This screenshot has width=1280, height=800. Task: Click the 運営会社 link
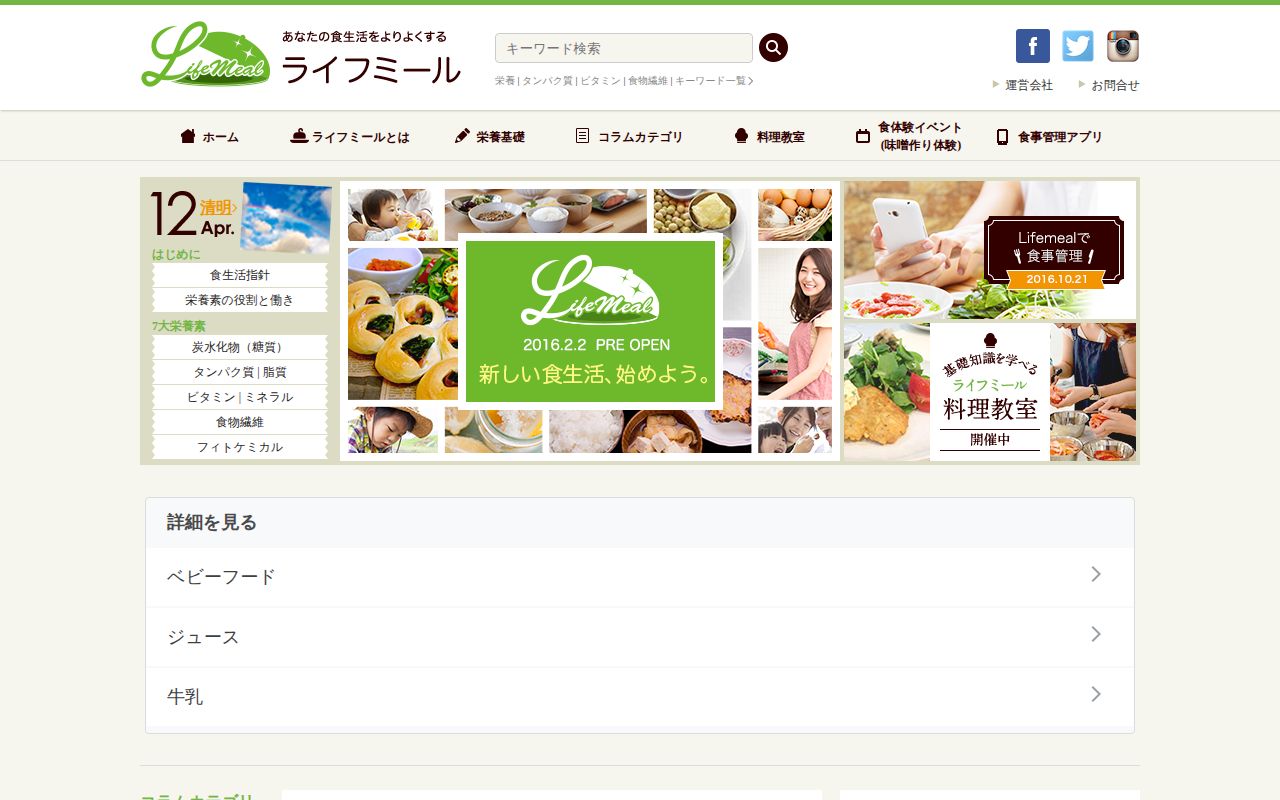click(1023, 85)
